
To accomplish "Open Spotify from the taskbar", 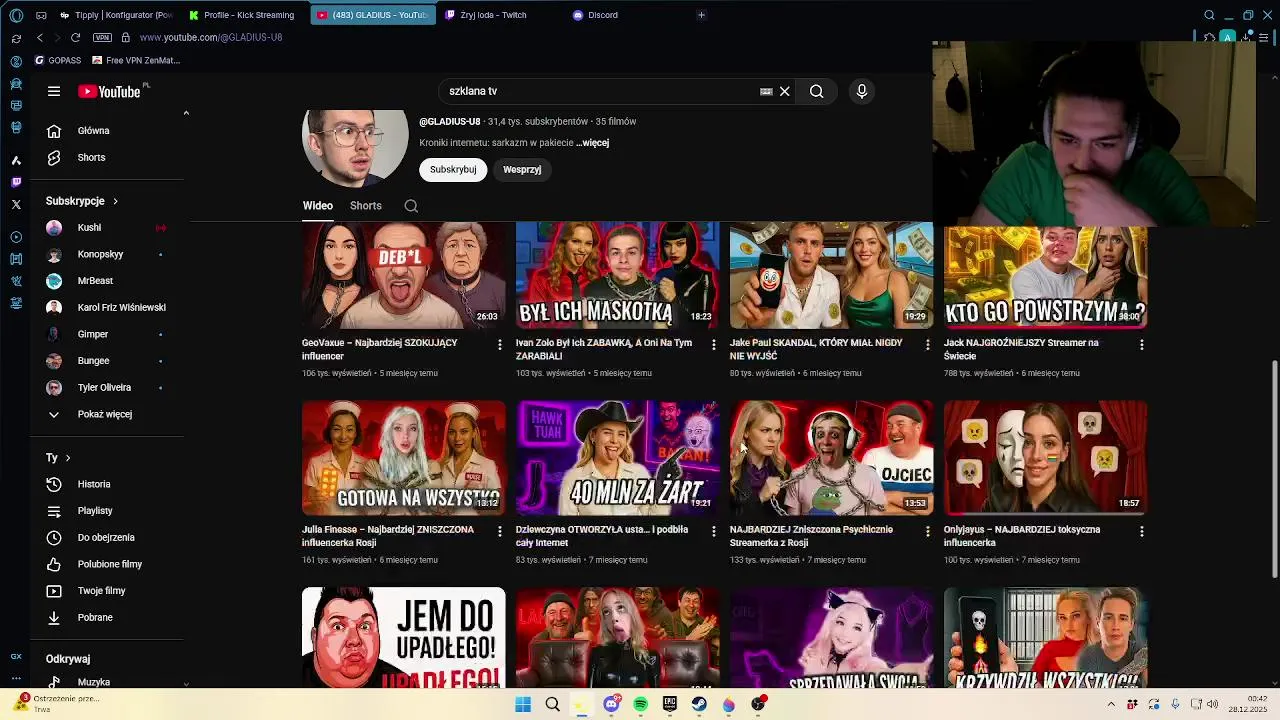I will point(641,704).
